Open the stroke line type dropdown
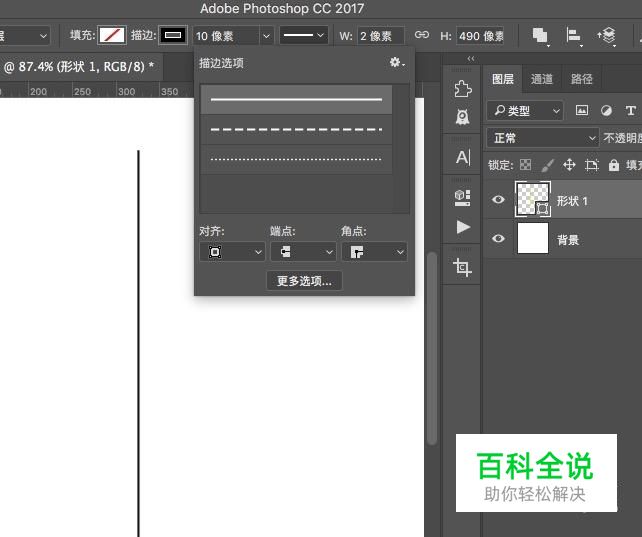Viewport: 642px width, 537px height. point(304,36)
